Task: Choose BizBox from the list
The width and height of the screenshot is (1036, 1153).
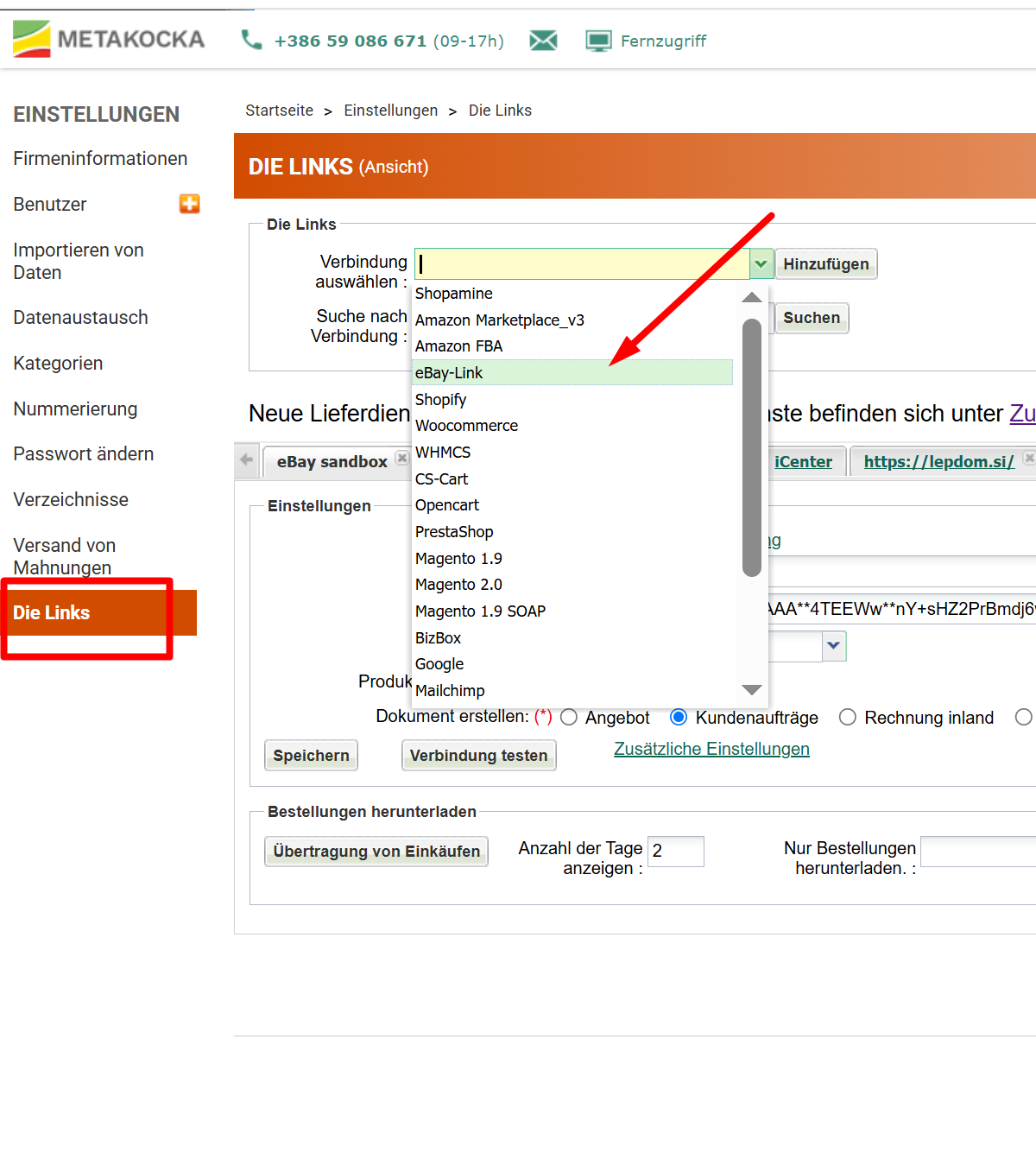Action: [x=573, y=638]
